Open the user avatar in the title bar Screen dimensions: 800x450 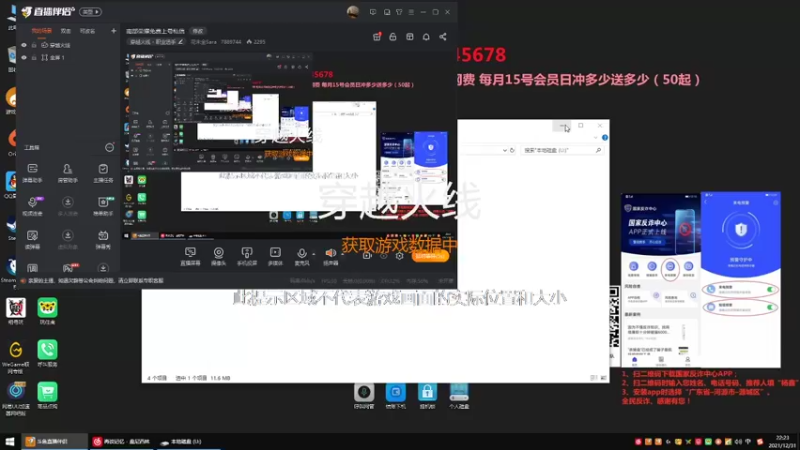pyautogui.click(x=353, y=12)
